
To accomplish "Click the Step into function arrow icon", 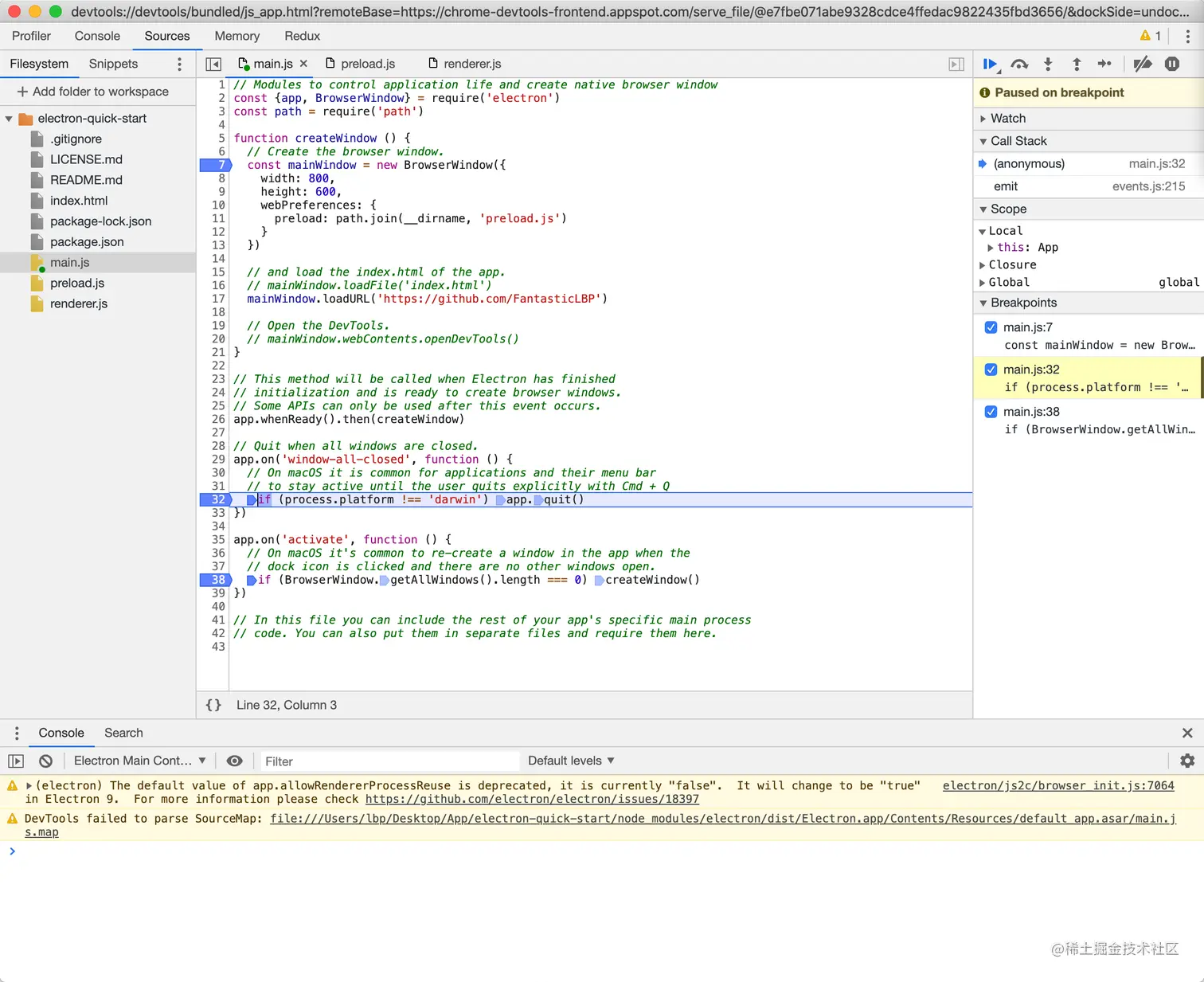I will (x=1048, y=65).
